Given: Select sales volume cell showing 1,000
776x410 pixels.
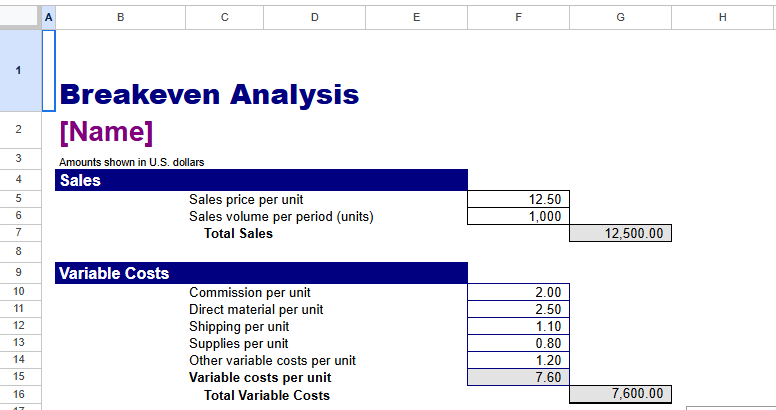Looking at the screenshot, I should (x=517, y=216).
